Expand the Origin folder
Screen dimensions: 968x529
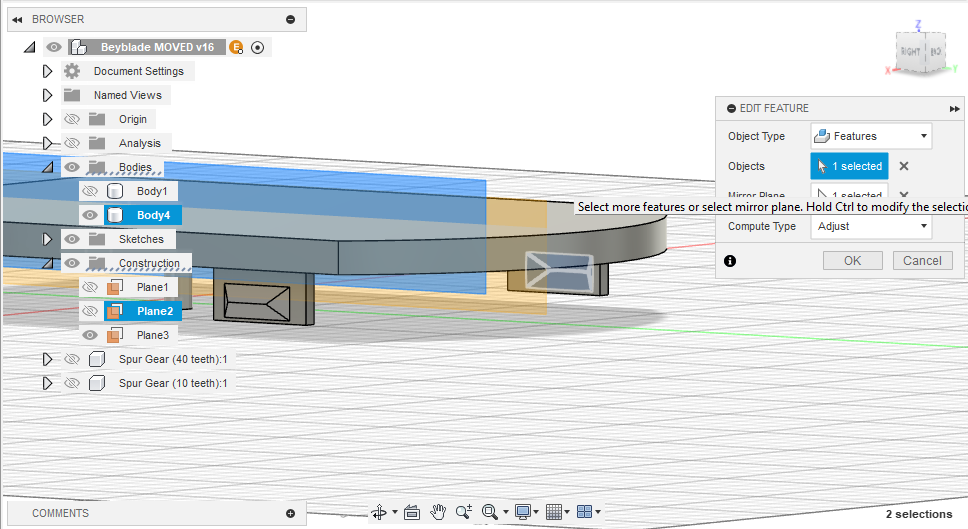[x=47, y=119]
